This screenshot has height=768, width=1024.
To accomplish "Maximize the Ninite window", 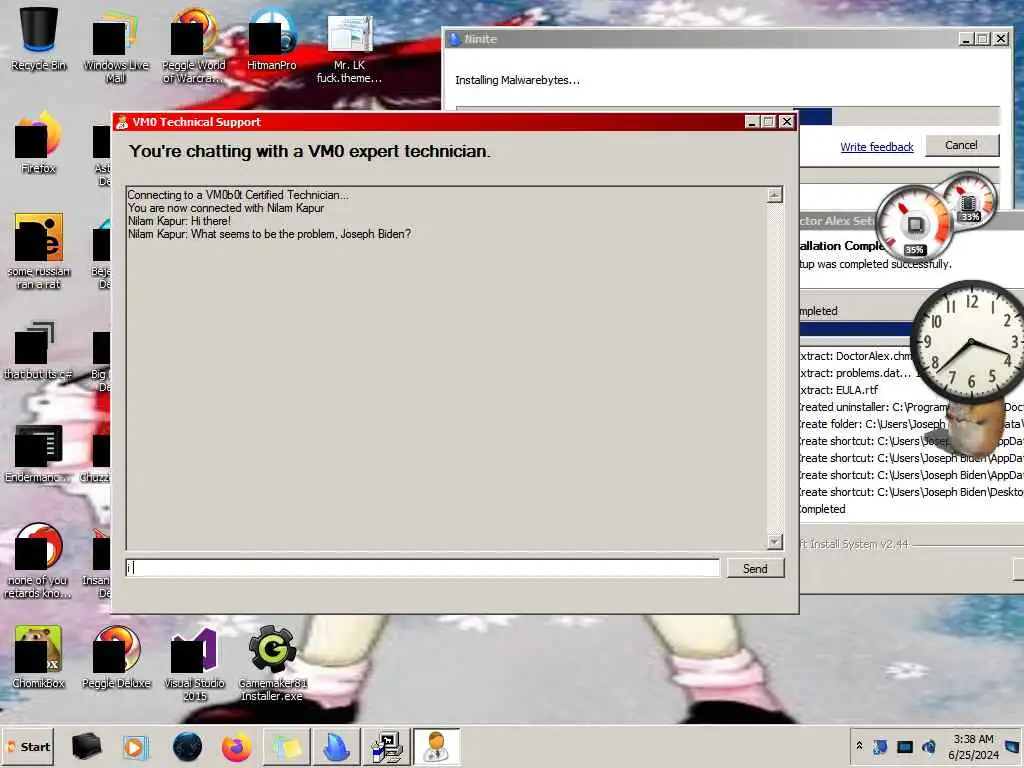I will point(982,39).
